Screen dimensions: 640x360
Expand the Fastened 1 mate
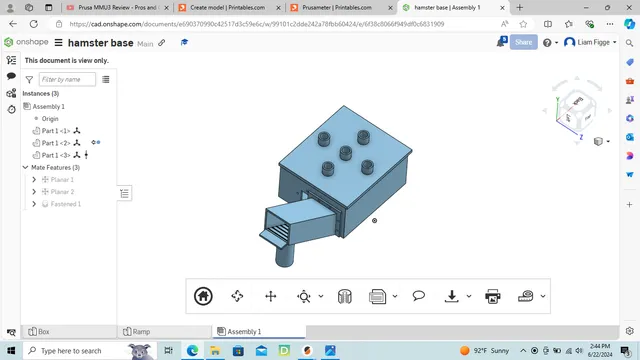coord(34,204)
